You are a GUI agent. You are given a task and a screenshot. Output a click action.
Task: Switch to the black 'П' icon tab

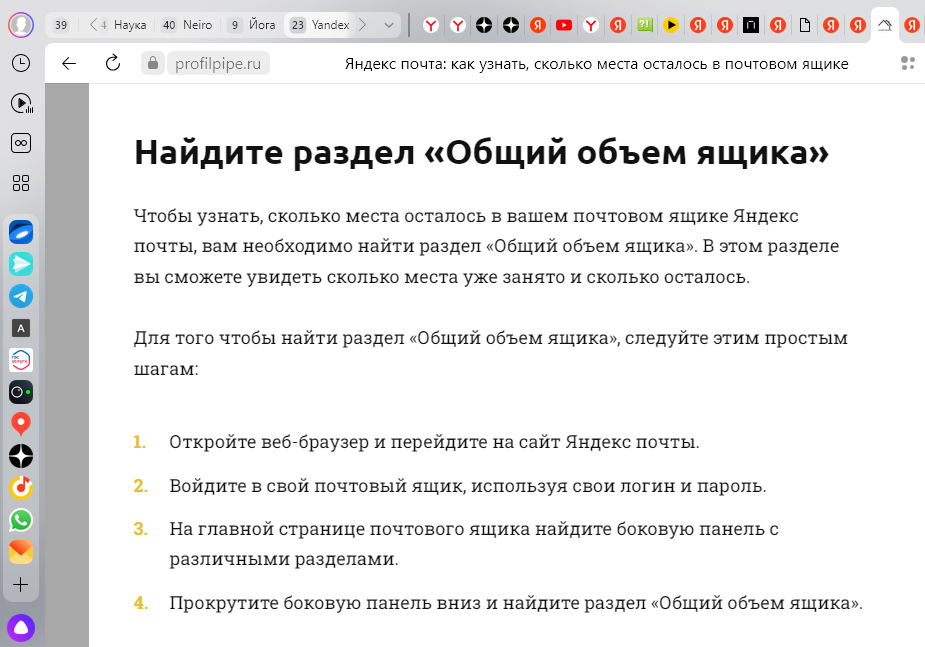(750, 25)
